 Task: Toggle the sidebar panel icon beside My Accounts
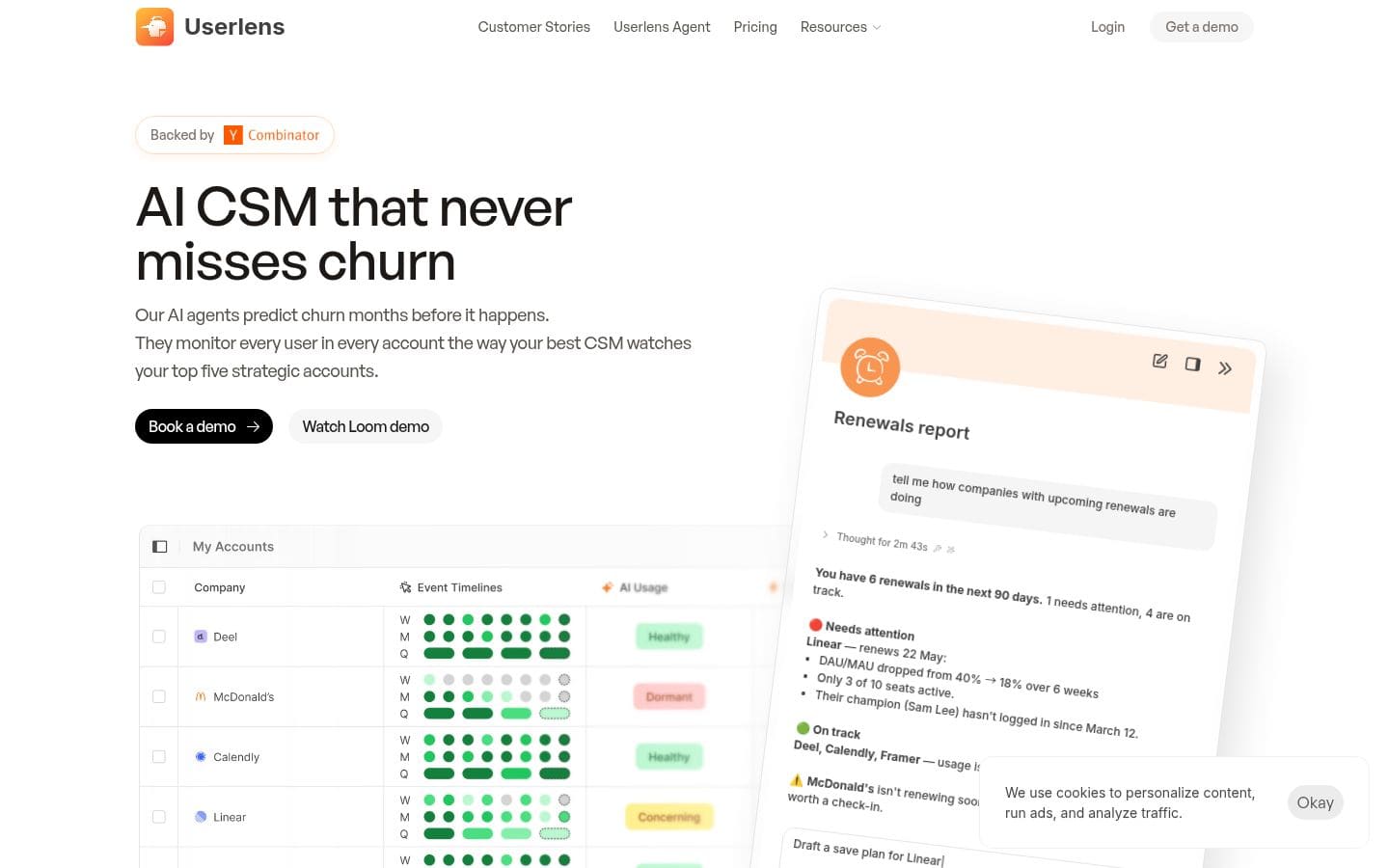[160, 547]
